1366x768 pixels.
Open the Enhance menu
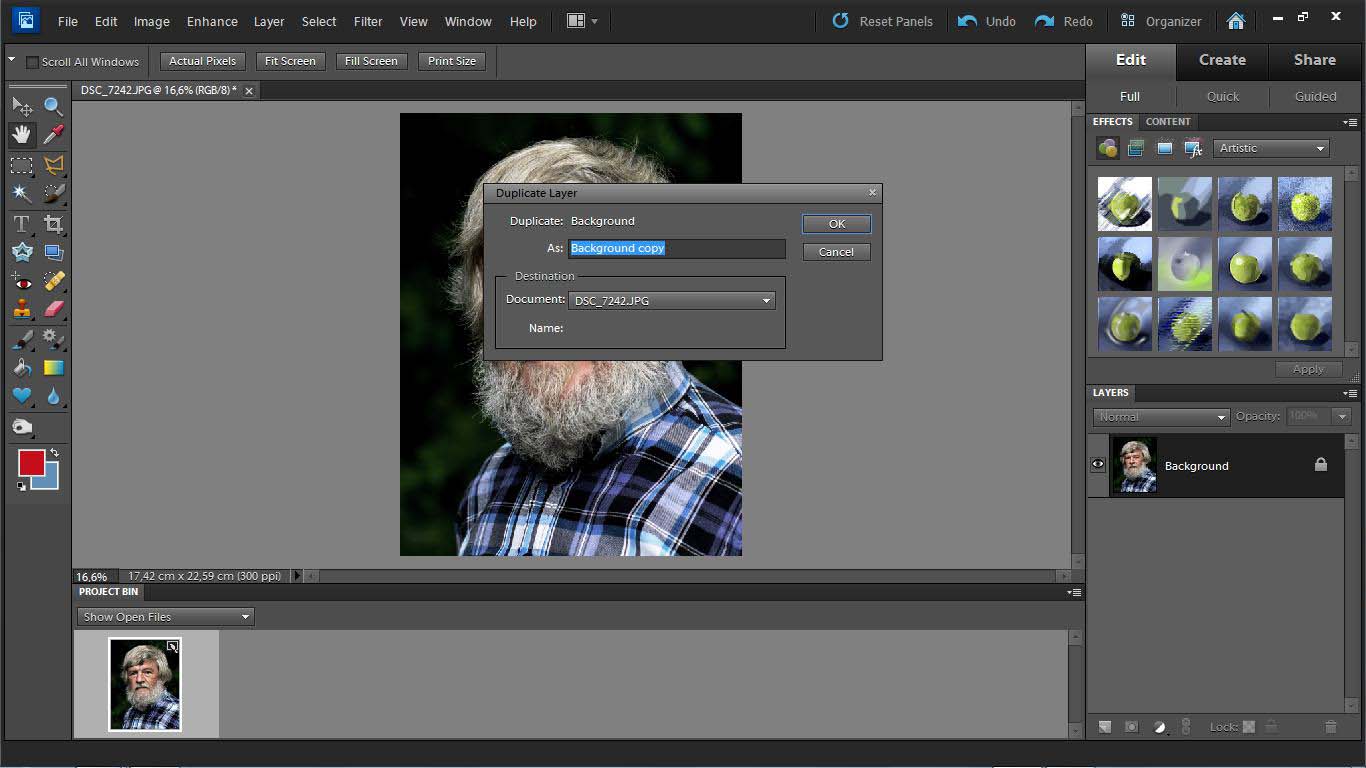point(212,21)
